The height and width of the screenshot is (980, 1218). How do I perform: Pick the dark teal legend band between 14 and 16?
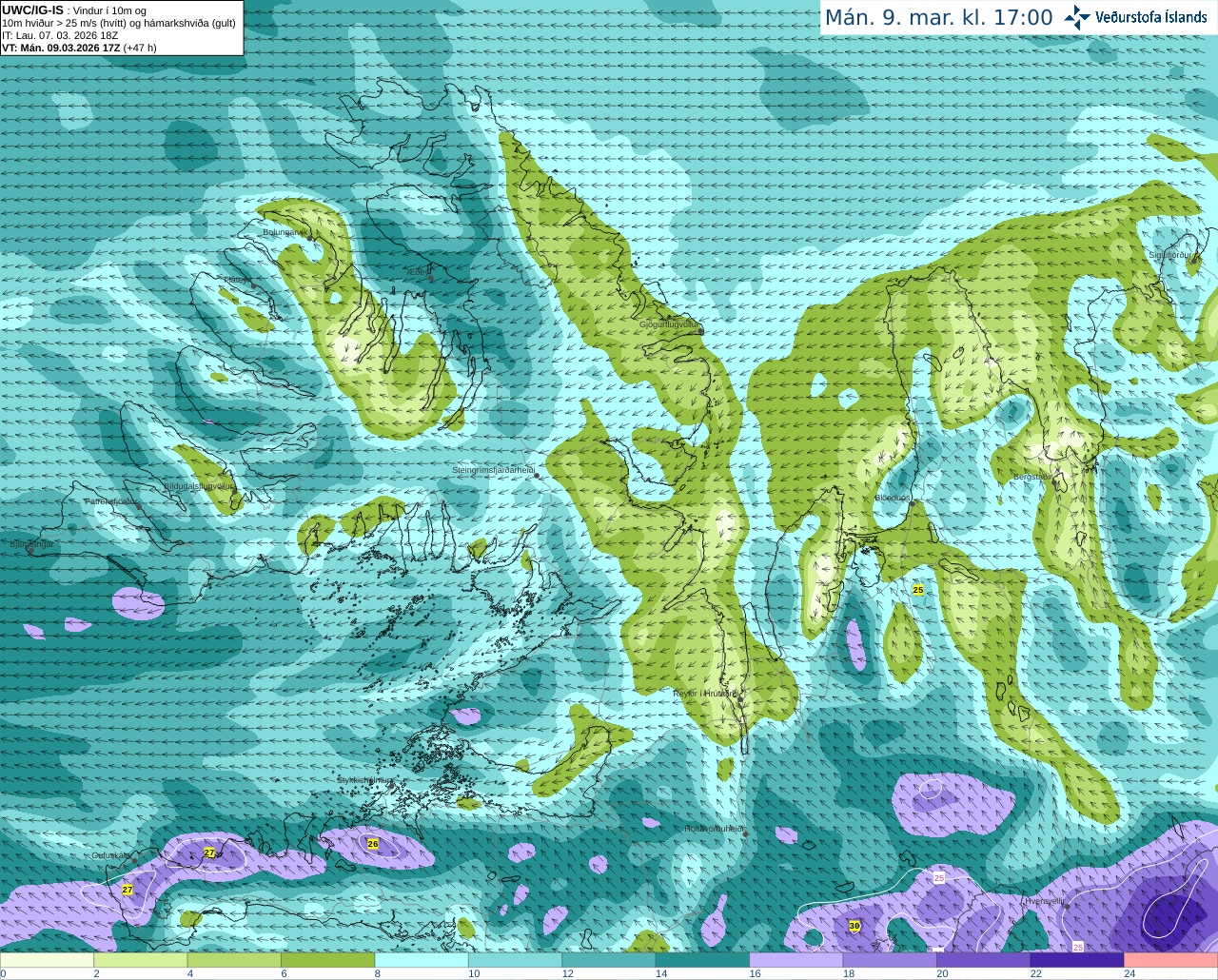coord(702,960)
